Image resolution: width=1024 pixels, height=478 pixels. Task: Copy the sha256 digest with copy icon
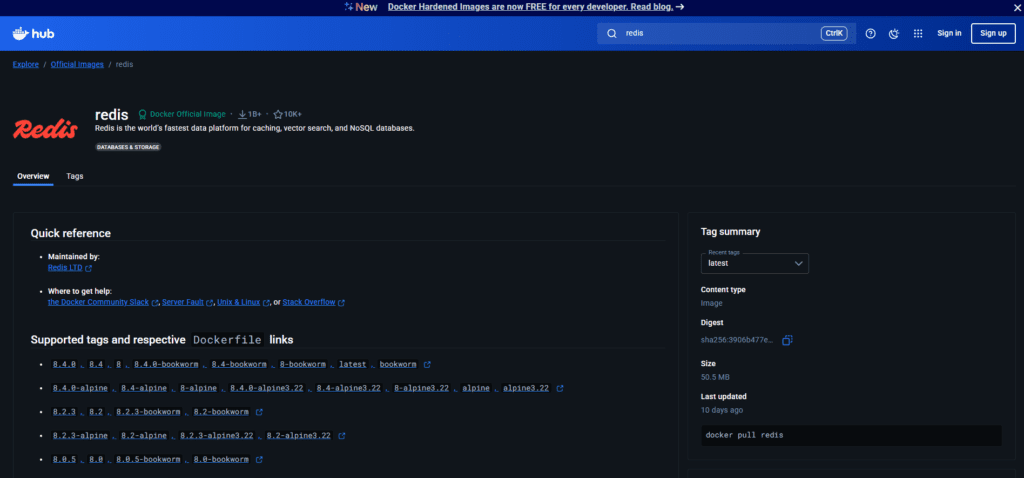pyautogui.click(x=787, y=340)
